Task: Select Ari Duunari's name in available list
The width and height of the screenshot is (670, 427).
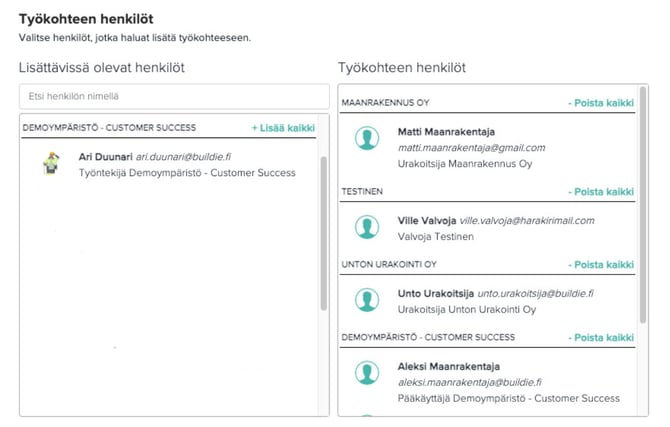Action: coord(105,157)
